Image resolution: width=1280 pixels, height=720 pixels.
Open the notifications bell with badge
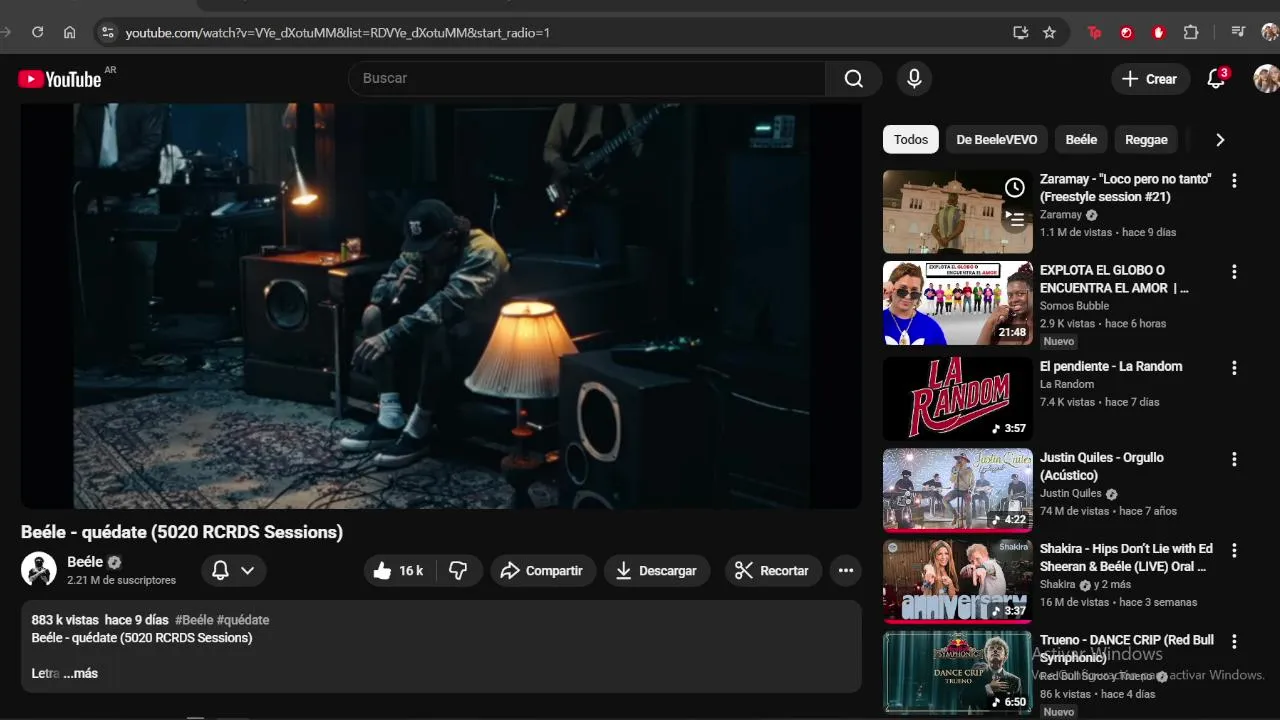[1217, 79]
